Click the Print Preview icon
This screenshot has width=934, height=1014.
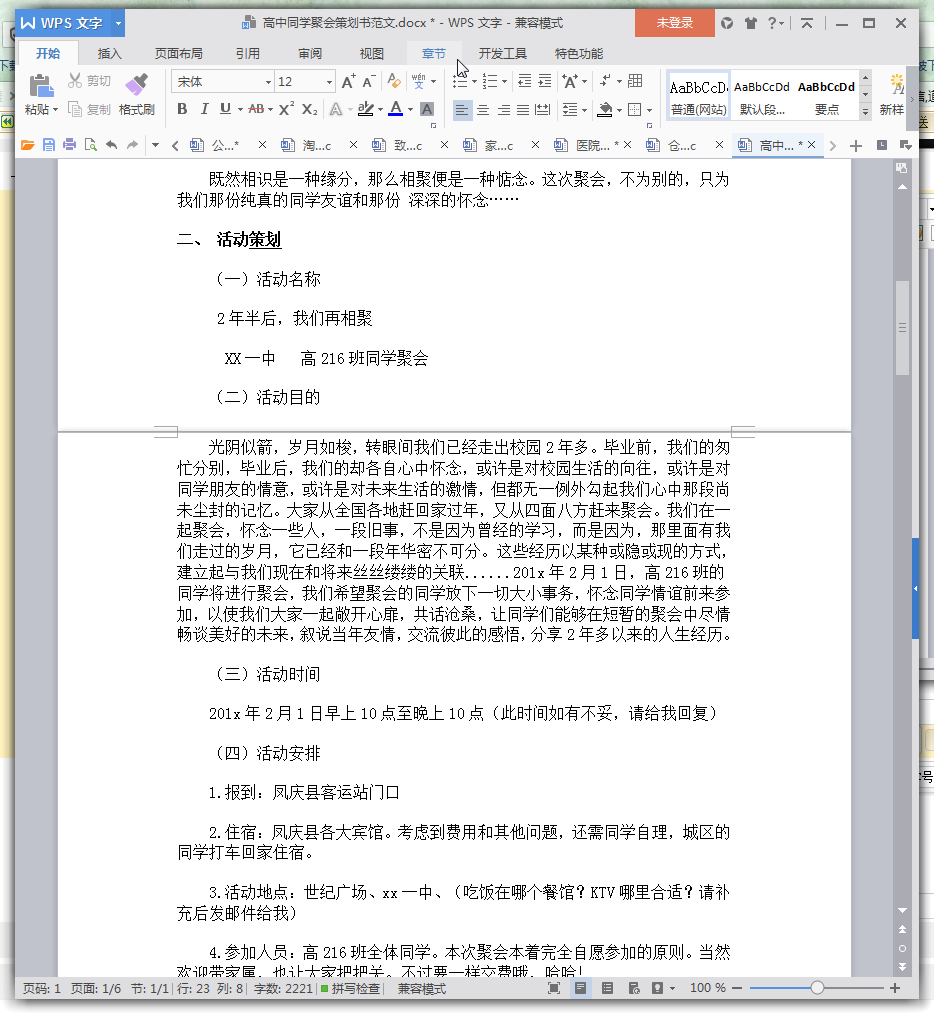click(91, 145)
